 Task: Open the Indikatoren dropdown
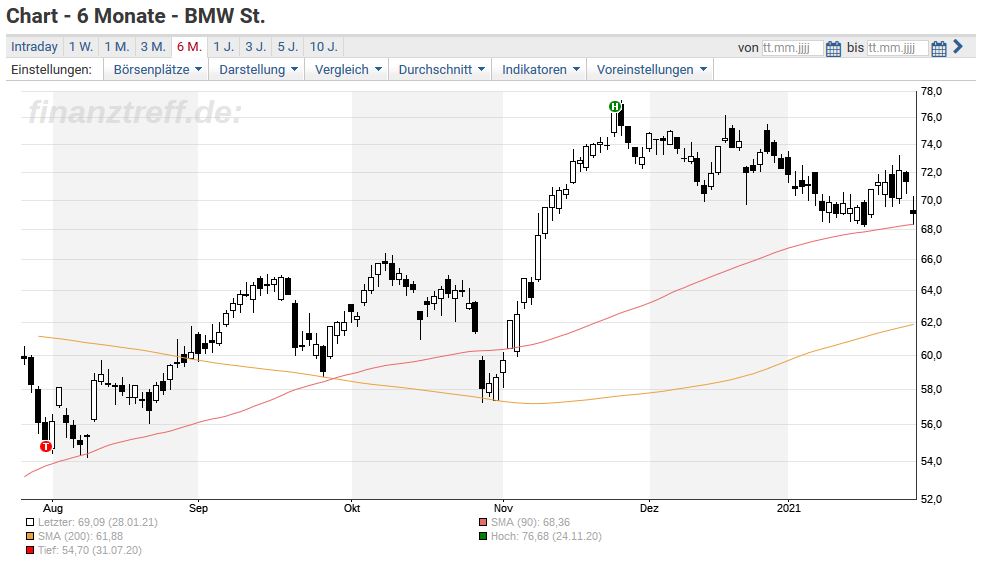[540, 70]
